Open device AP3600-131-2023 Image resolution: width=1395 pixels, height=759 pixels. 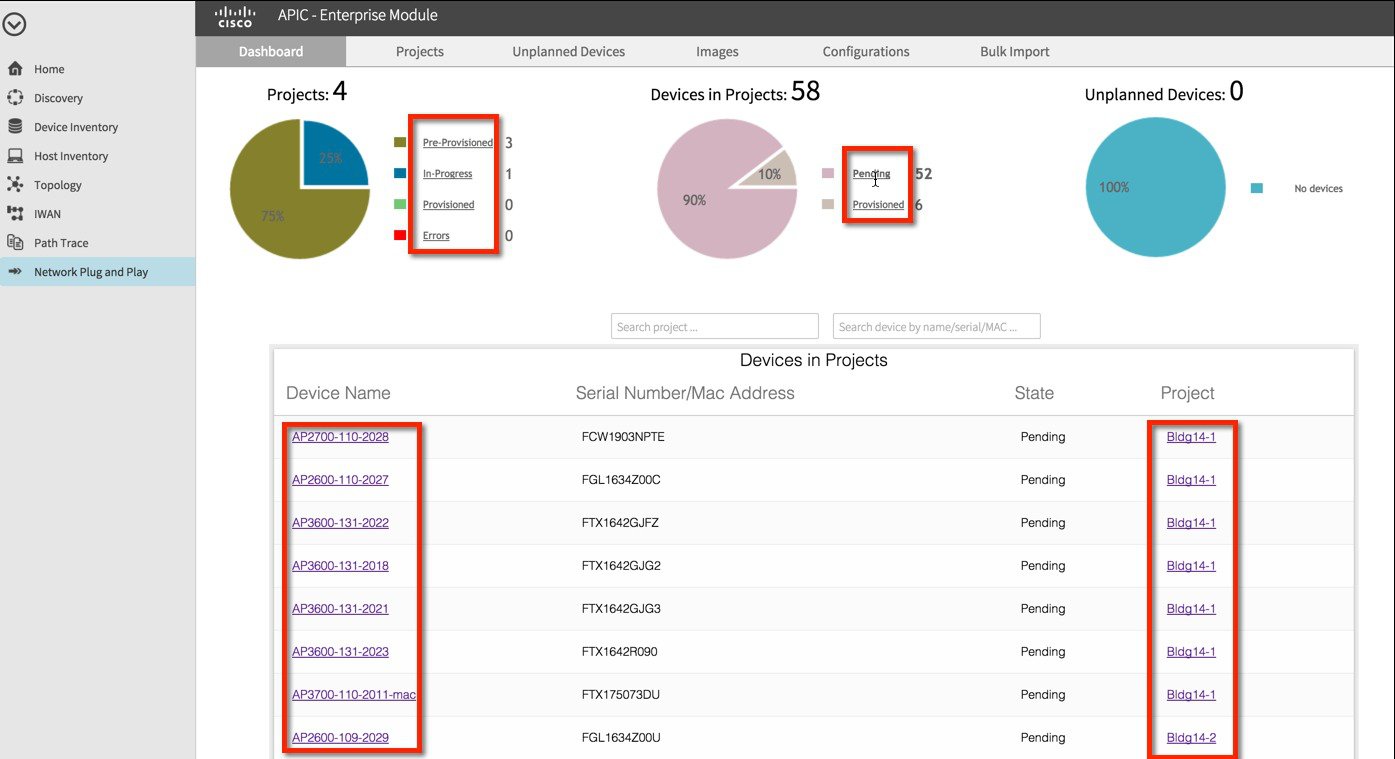340,652
